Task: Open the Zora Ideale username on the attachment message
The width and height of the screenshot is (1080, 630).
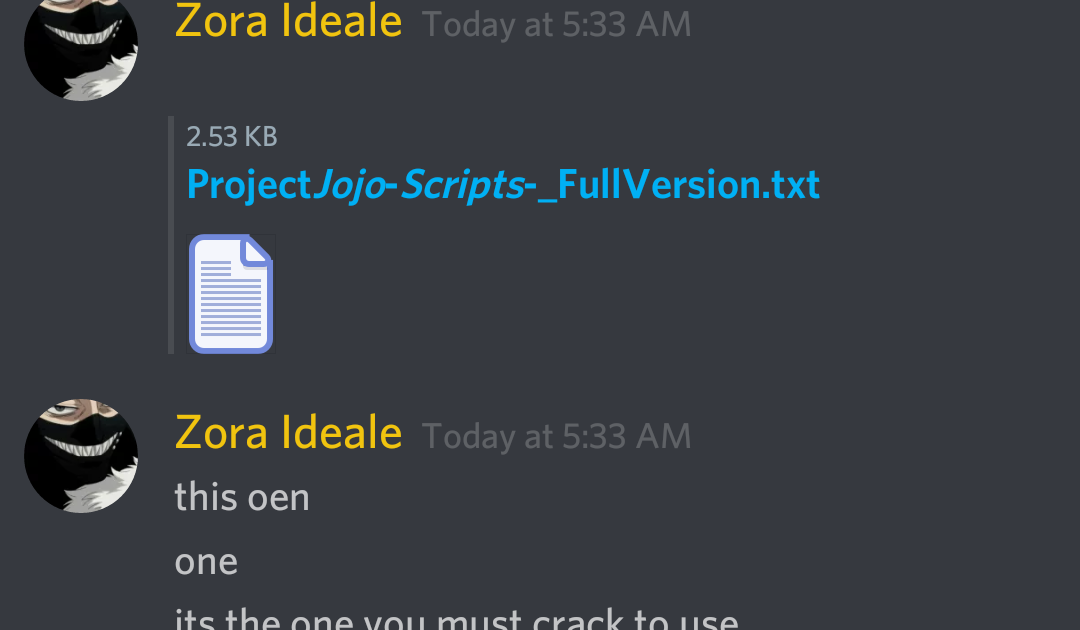Action: click(289, 21)
